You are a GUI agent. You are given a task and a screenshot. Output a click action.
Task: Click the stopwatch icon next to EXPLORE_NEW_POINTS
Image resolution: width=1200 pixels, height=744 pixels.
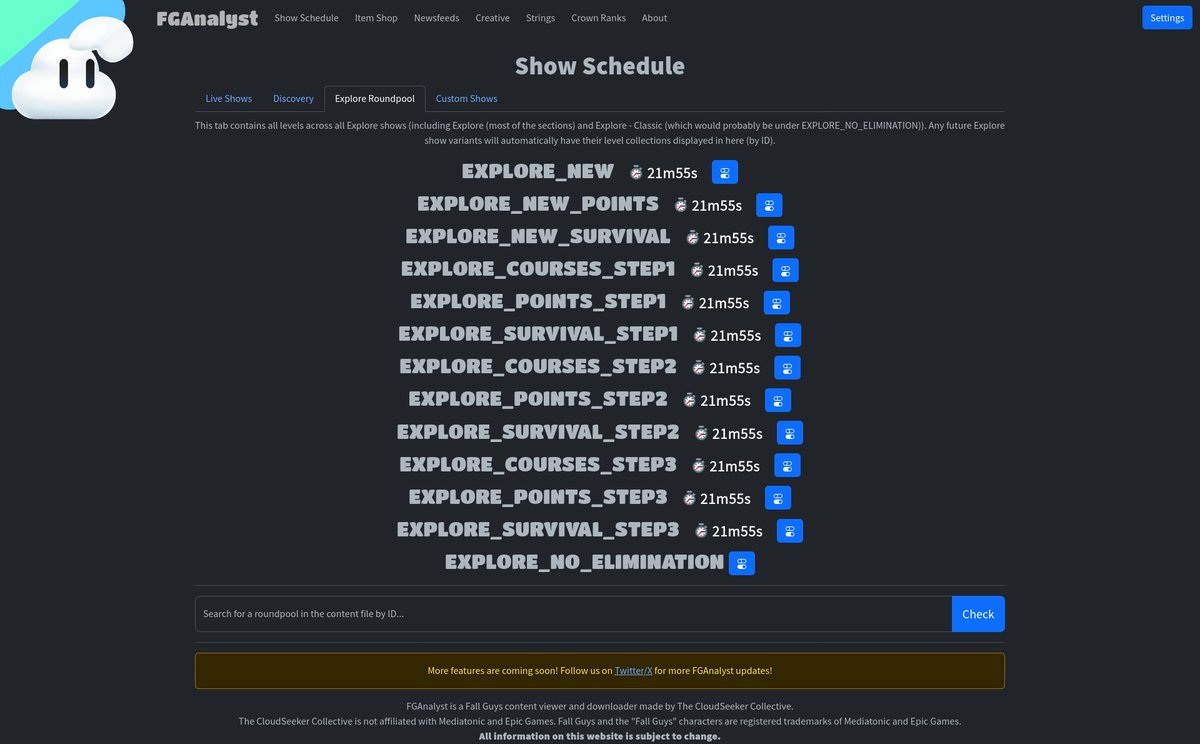(681, 205)
